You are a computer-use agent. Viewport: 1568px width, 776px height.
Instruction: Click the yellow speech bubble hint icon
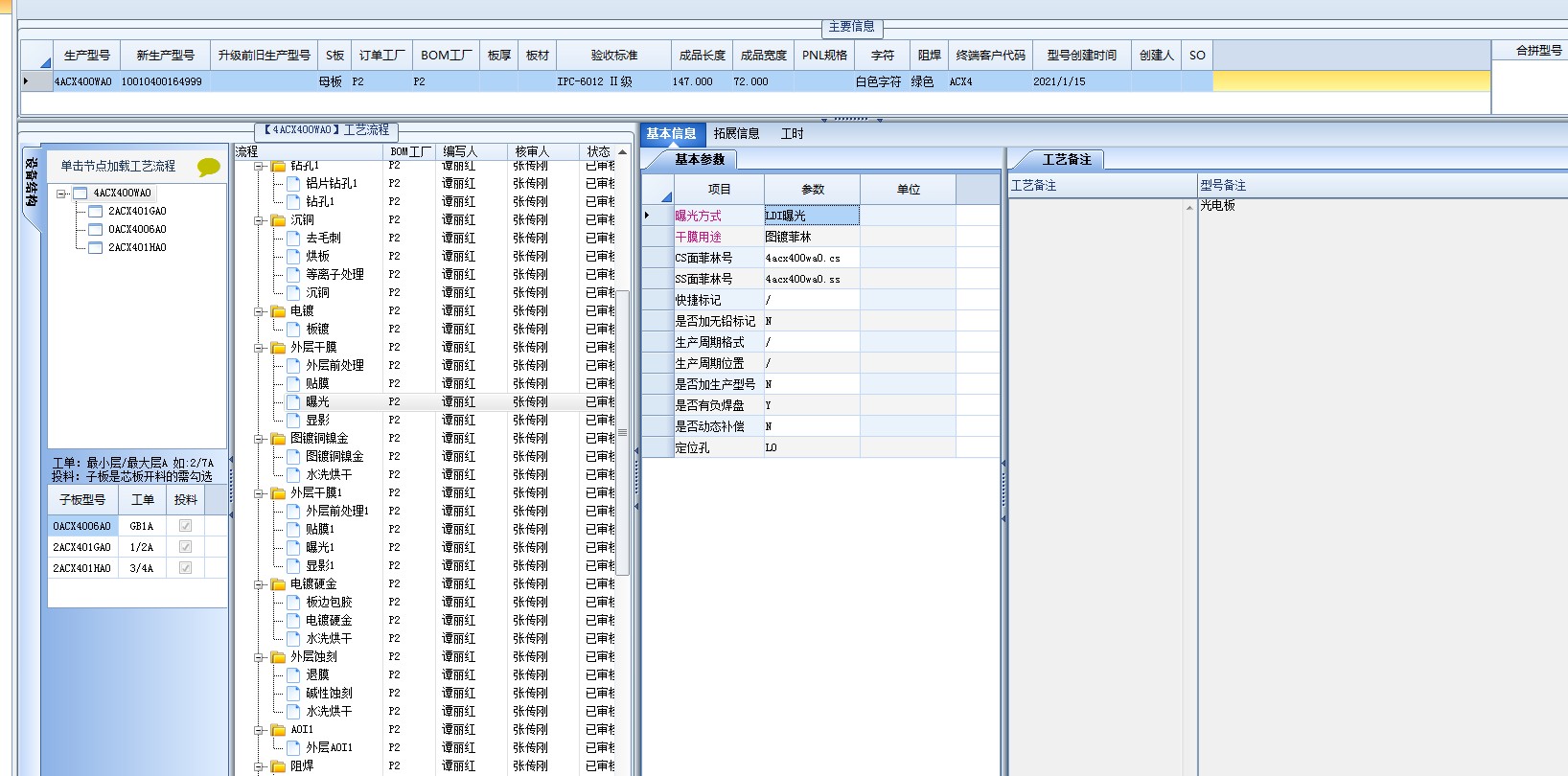tap(208, 168)
